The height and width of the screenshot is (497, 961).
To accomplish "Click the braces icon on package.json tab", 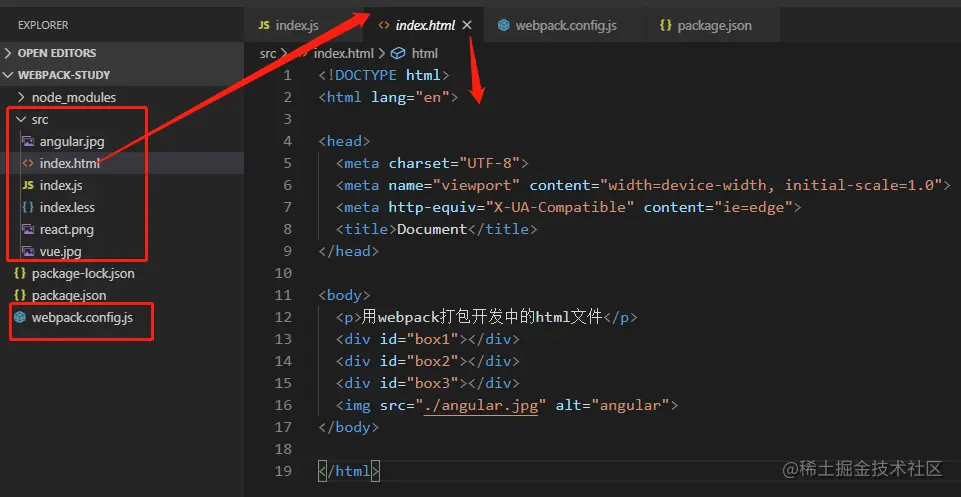I will pos(666,25).
